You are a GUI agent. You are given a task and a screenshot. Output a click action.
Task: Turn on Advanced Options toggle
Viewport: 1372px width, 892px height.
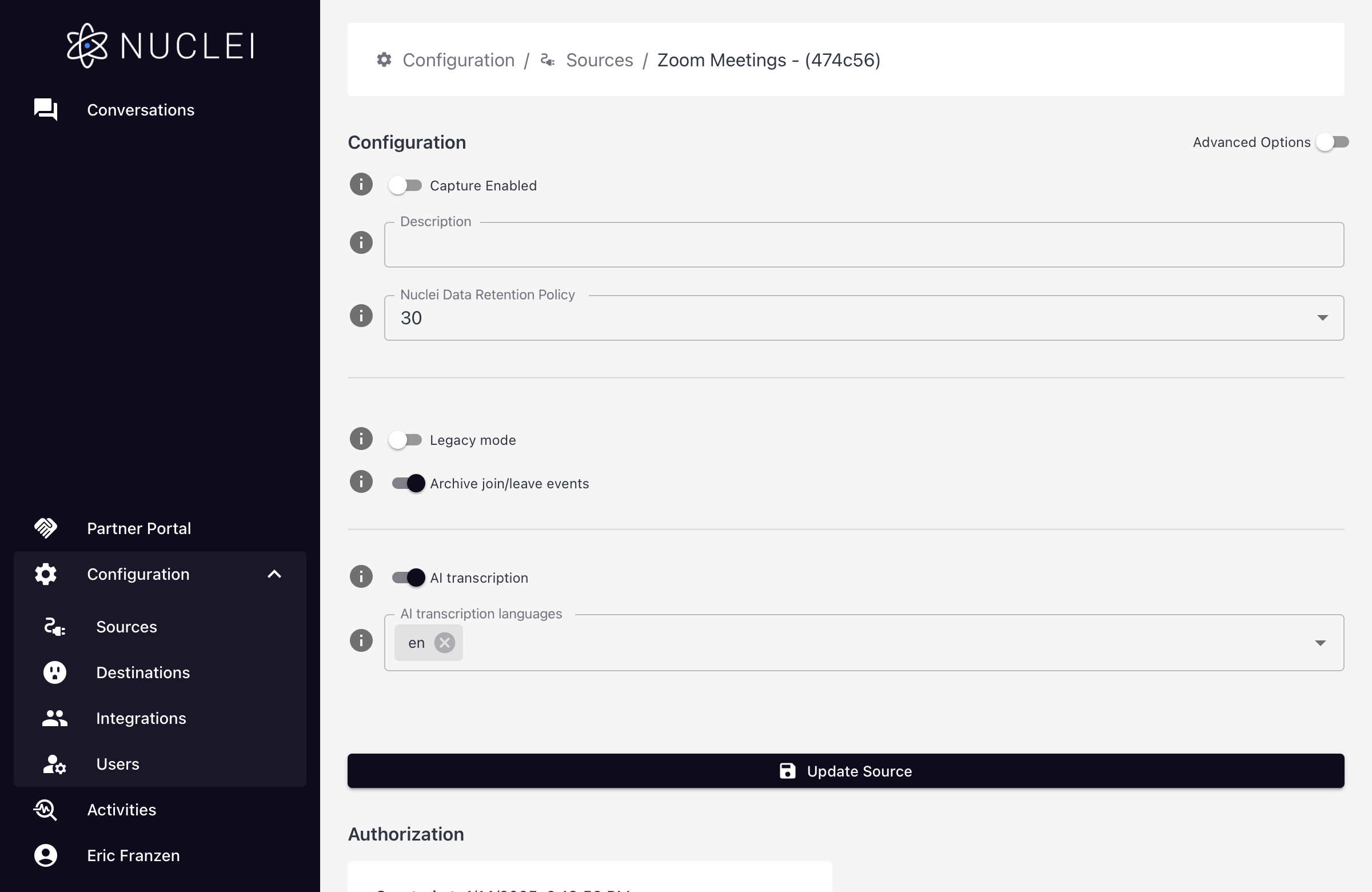[x=1332, y=142]
